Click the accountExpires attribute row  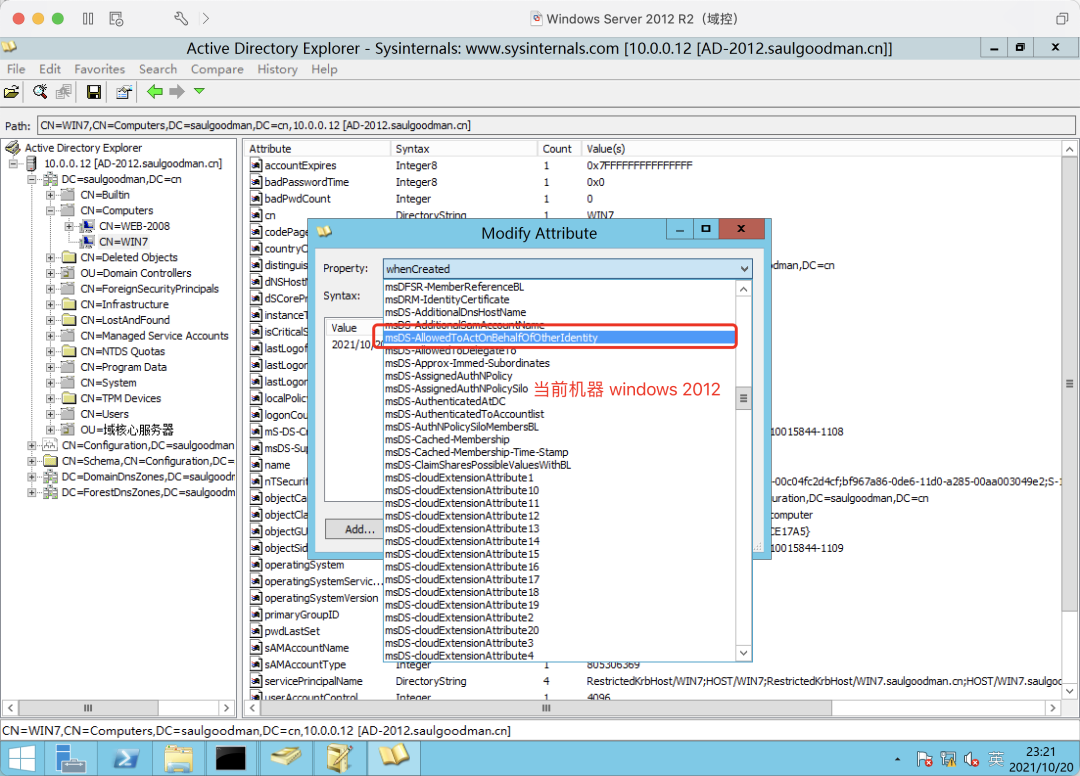click(x=654, y=165)
